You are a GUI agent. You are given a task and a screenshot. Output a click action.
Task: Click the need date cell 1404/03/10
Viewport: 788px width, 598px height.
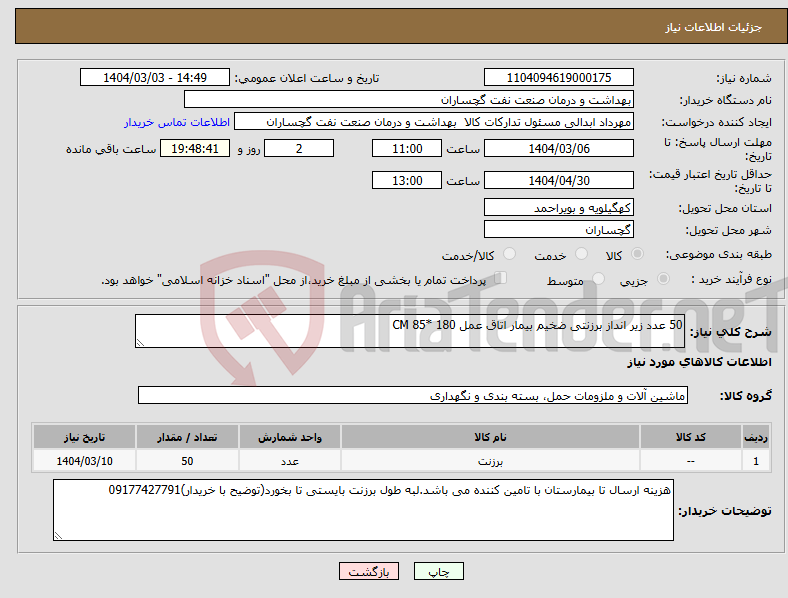pos(84,461)
